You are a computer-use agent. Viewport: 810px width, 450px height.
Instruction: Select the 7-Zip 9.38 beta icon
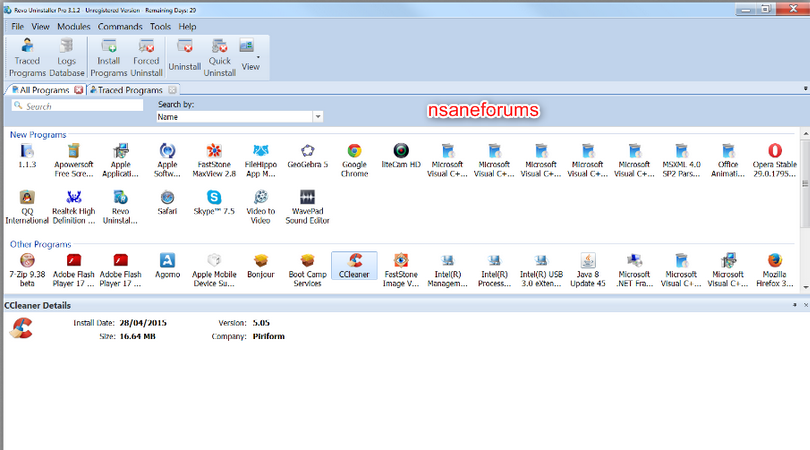(x=27, y=270)
